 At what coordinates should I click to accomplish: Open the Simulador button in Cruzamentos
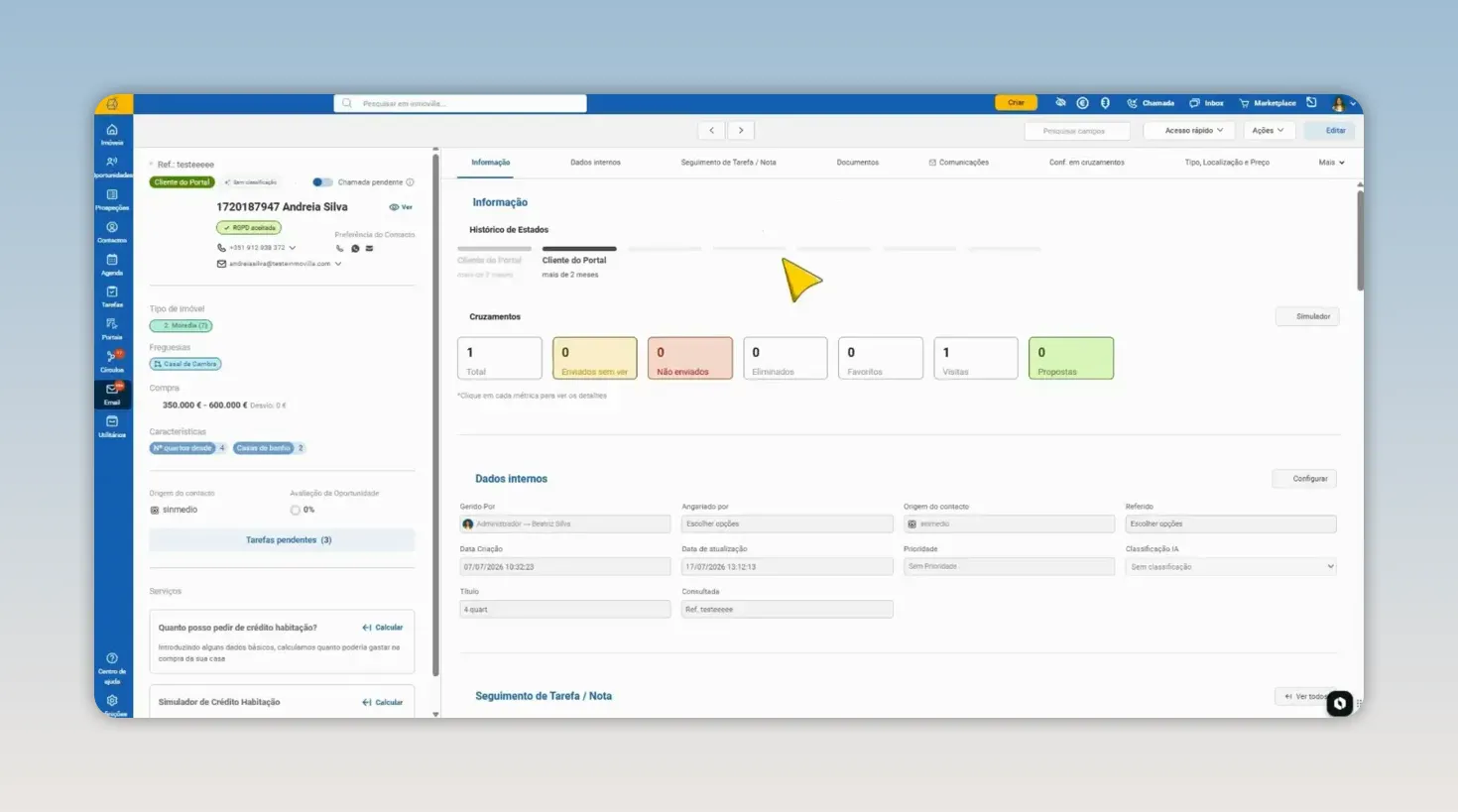1307,316
